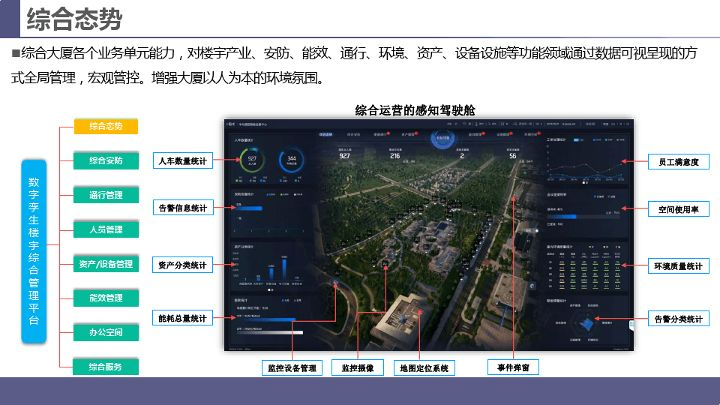The width and height of the screenshot is (720, 405).
Task: Select the highlighted active tab in dashboard navigation
Action: tap(326, 135)
